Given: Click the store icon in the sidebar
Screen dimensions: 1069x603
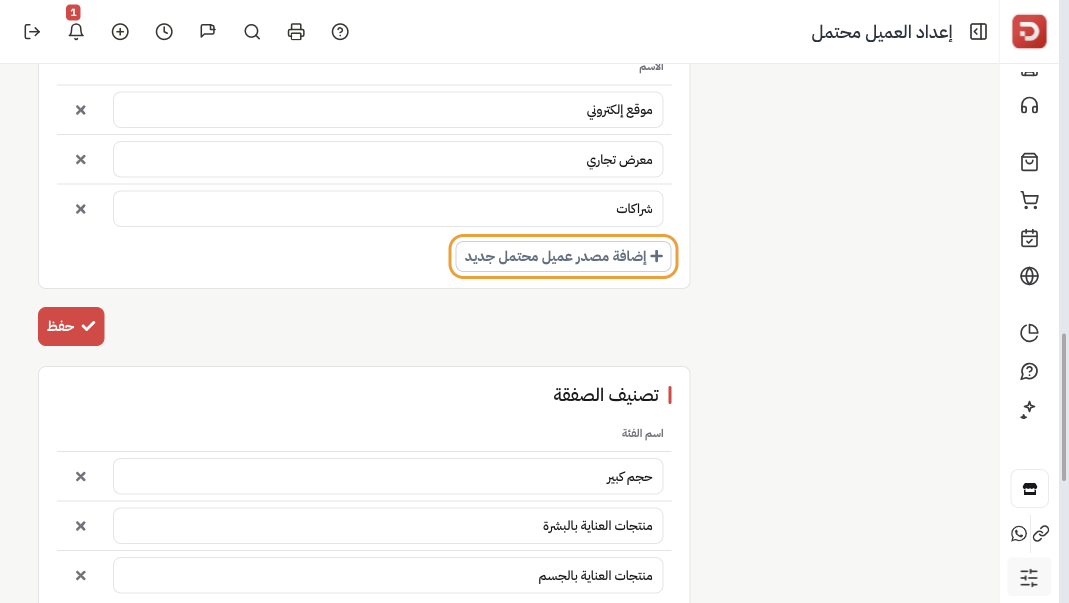Looking at the screenshot, I should click(x=1029, y=489).
